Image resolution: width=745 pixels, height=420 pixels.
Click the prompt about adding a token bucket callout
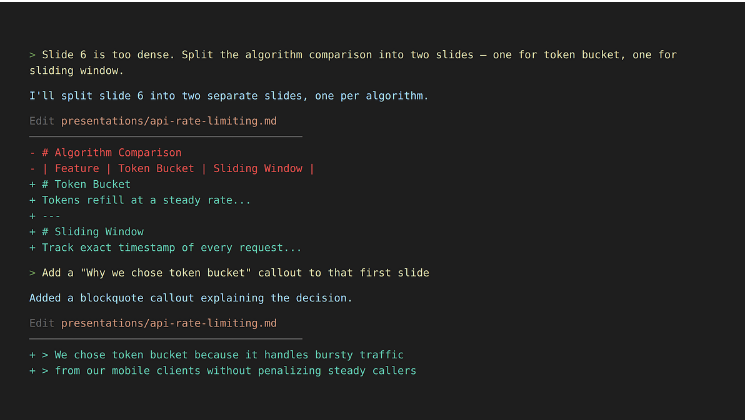[235, 273]
